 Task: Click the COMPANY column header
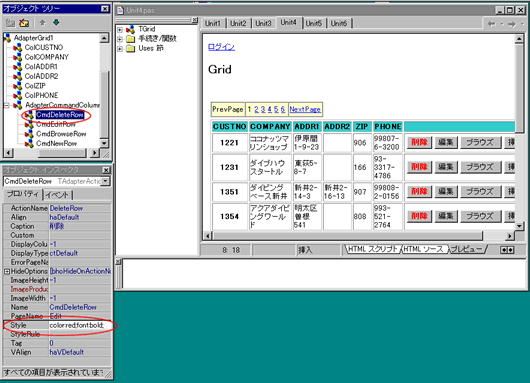coord(270,126)
